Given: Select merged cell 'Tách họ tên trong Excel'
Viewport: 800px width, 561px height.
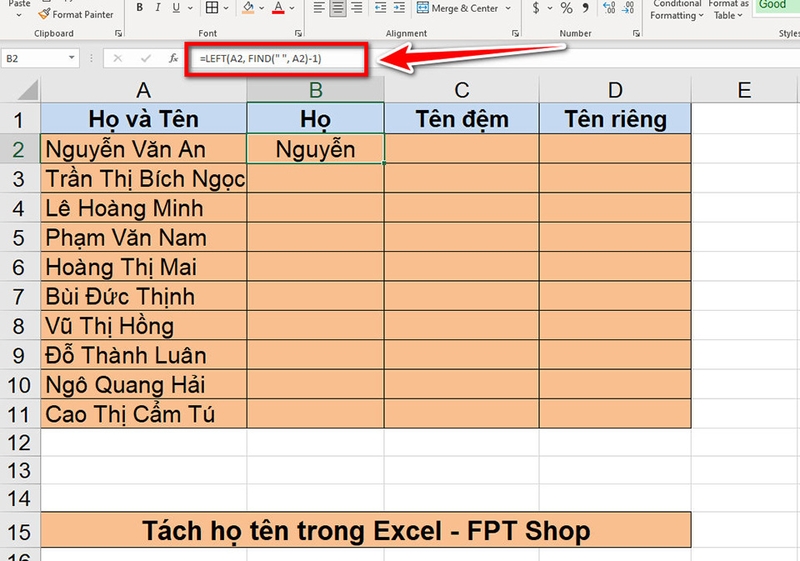Looking at the screenshot, I should (x=366, y=530).
